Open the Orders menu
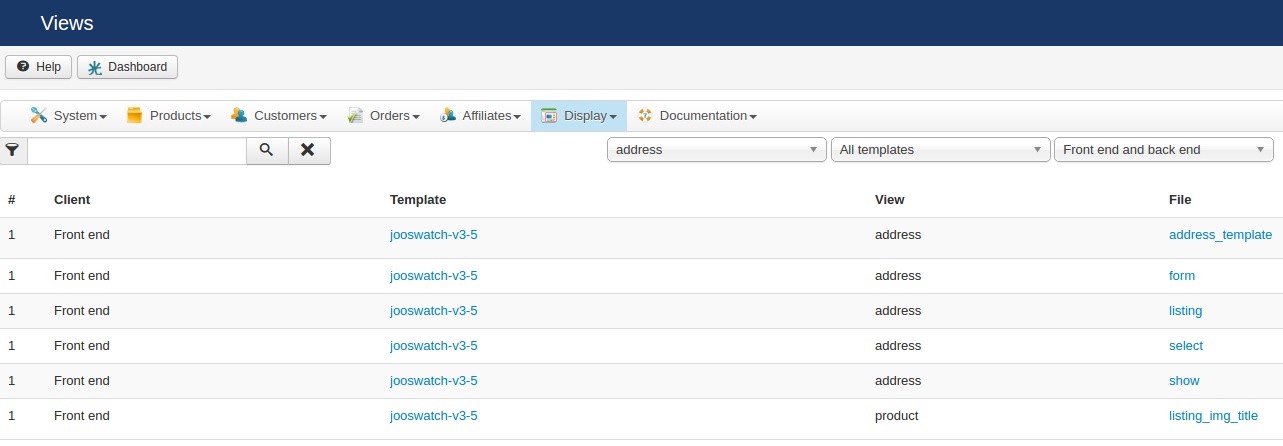 click(383, 116)
